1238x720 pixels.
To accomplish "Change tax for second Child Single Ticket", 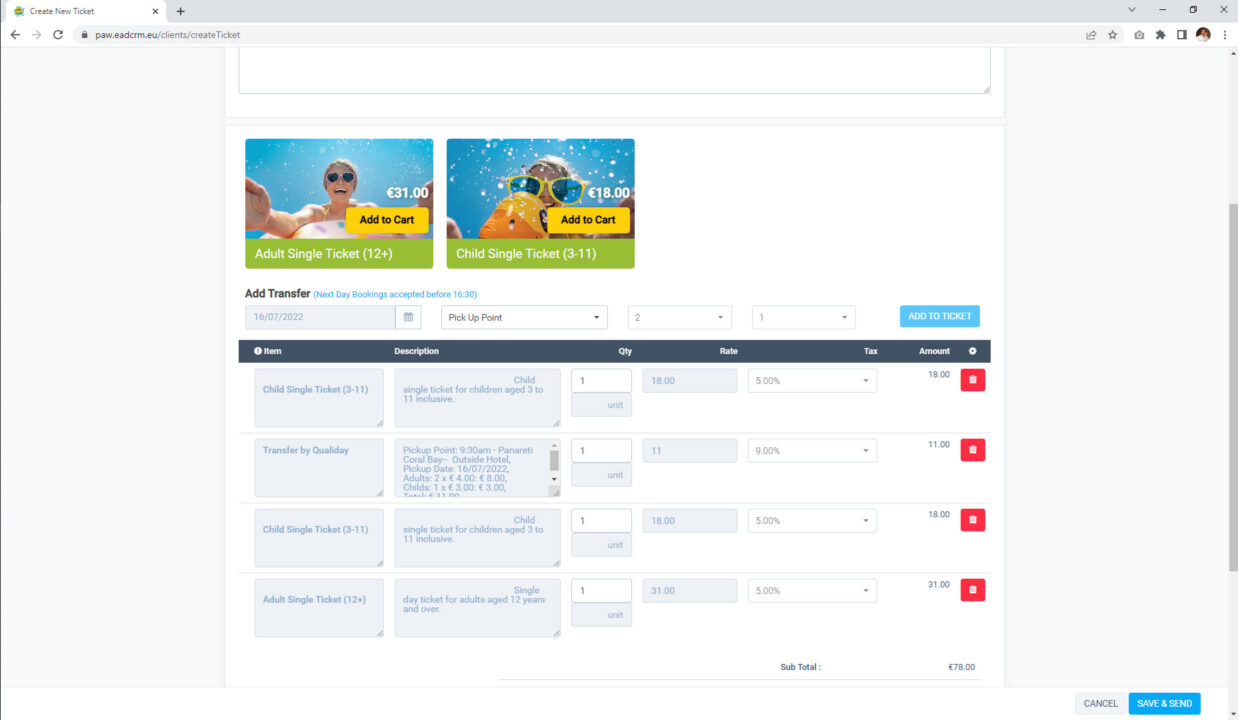I will click(x=812, y=520).
